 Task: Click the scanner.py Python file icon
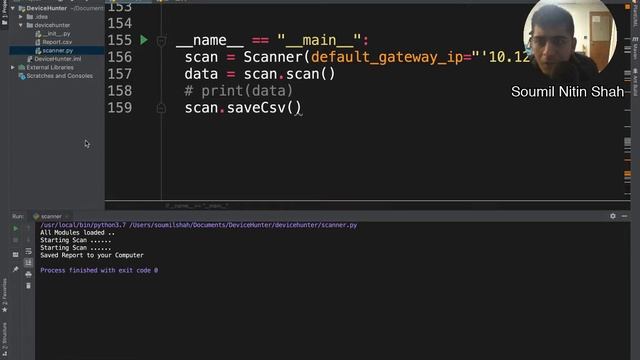pos(38,51)
